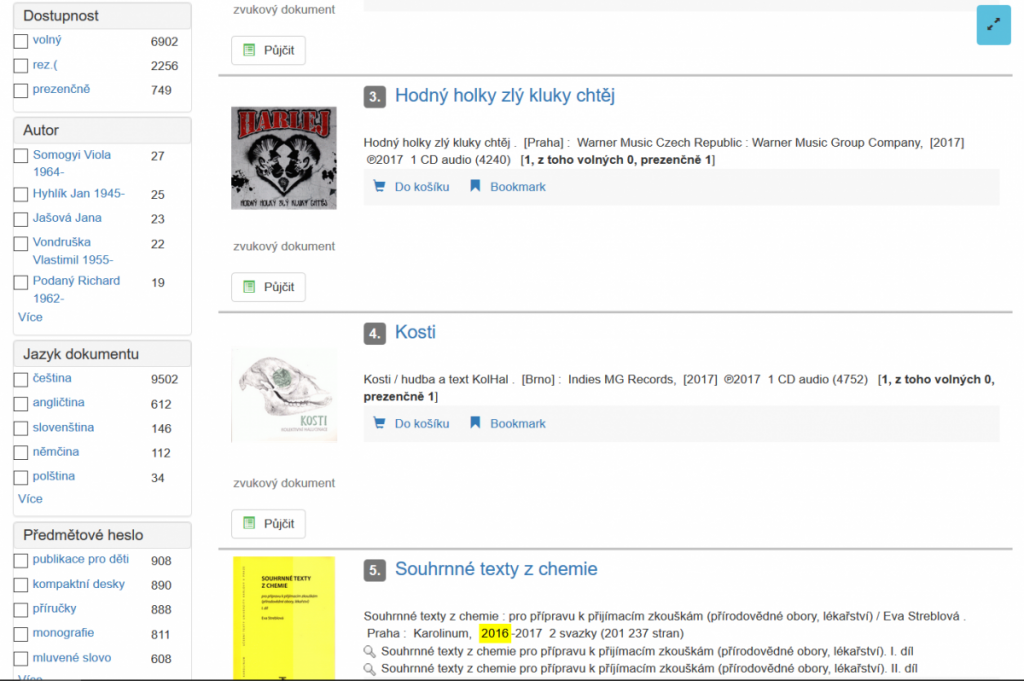Expand more authors with Více

pyautogui.click(x=30, y=317)
